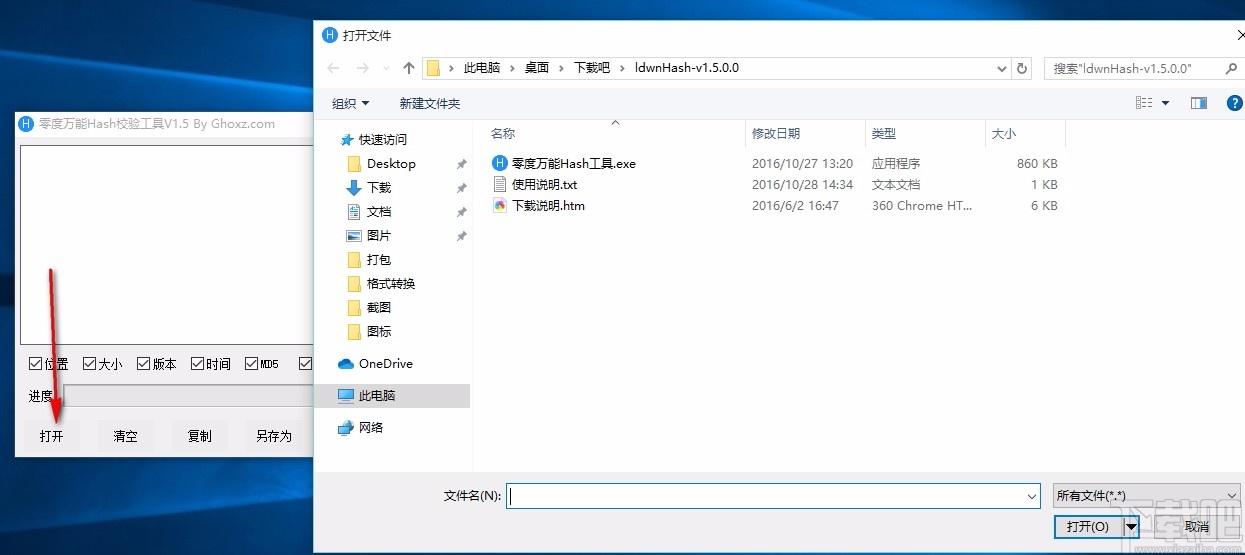Select 网络 in navigation pane
The width and height of the screenshot is (1245, 555).
point(371,427)
